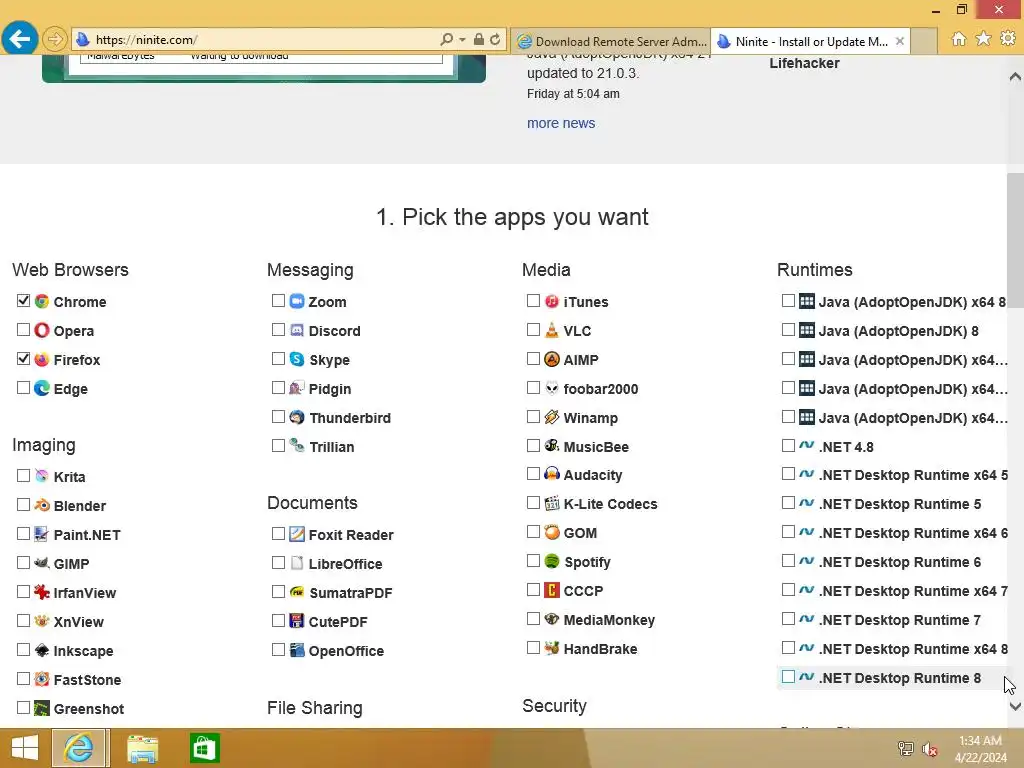
Task: Uncheck the Firefox checkbox
Action: pos(24,359)
